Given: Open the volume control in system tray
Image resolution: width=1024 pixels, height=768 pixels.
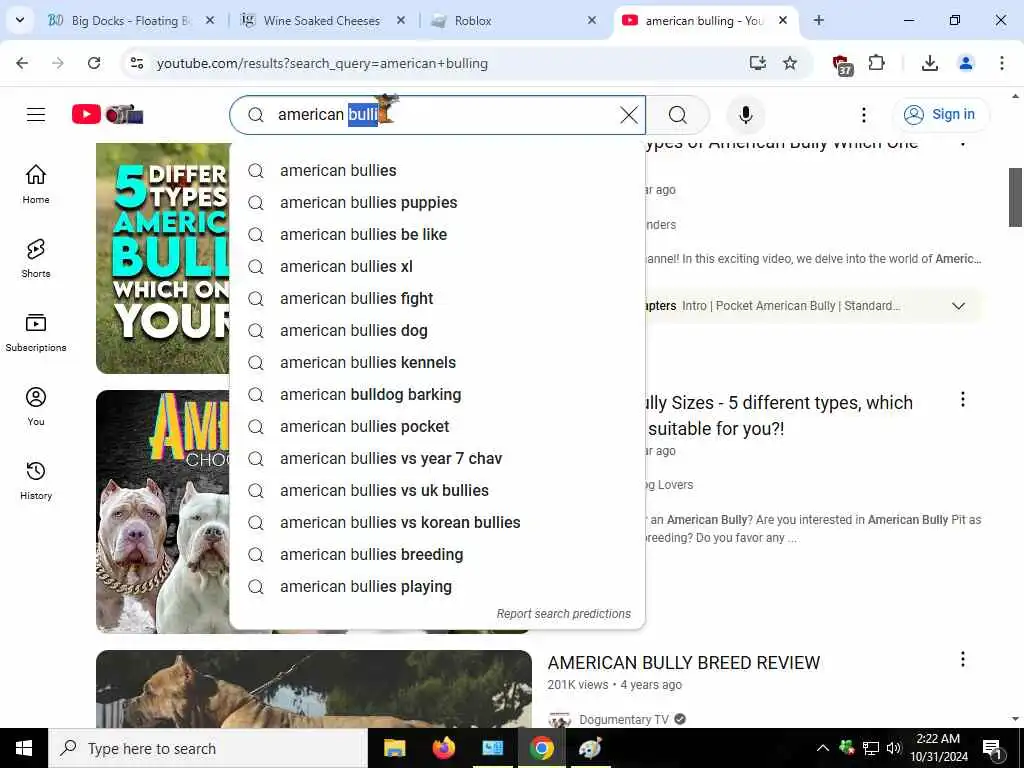Looking at the screenshot, I should point(893,748).
